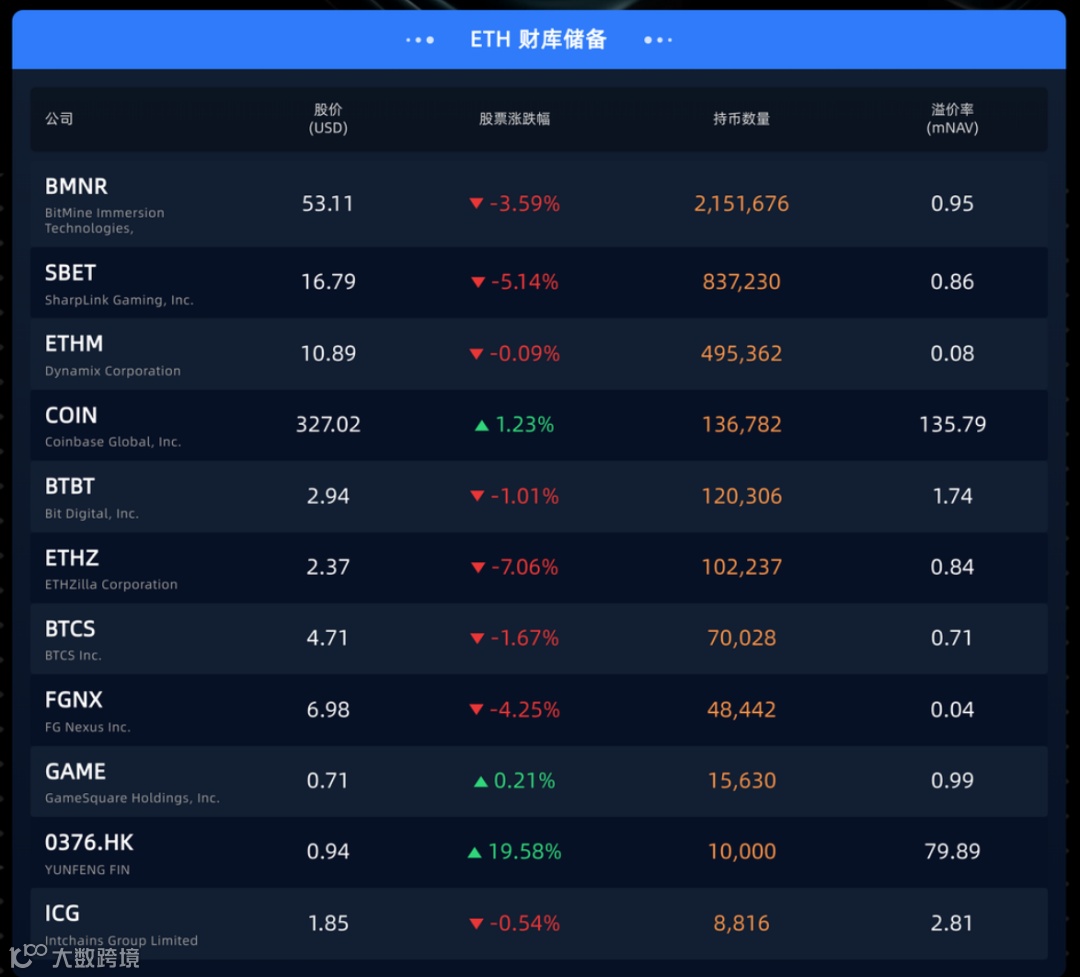Click the 股票涨跌幅 column header
The image size is (1080, 977).
click(515, 119)
